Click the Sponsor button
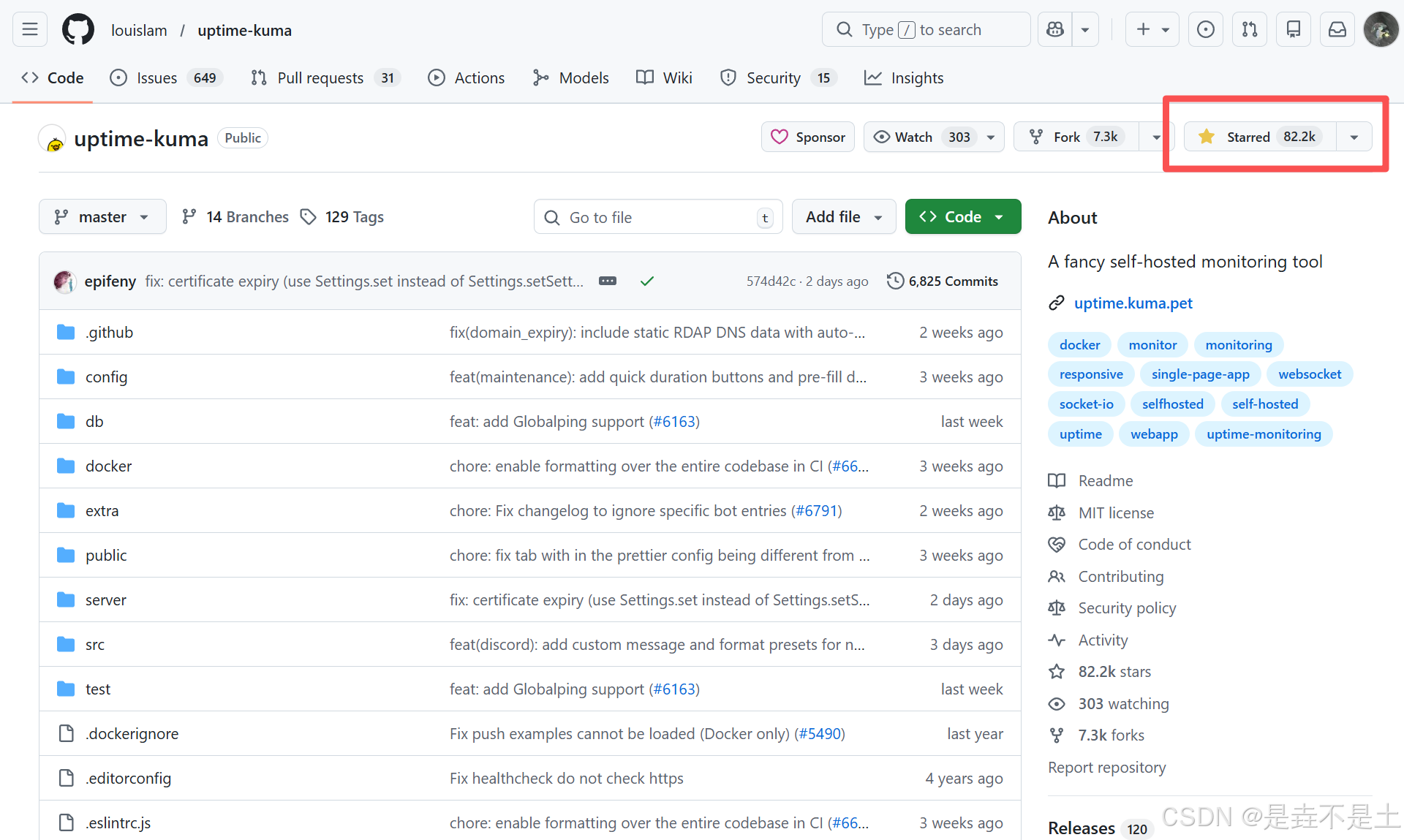Image resolution: width=1404 pixels, height=840 pixels. pyautogui.click(x=808, y=137)
